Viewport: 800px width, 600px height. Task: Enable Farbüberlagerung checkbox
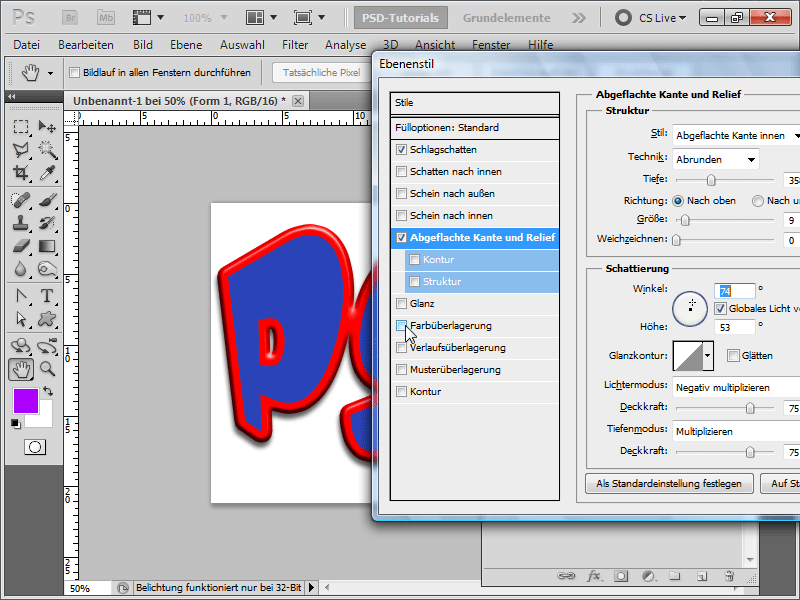point(402,326)
